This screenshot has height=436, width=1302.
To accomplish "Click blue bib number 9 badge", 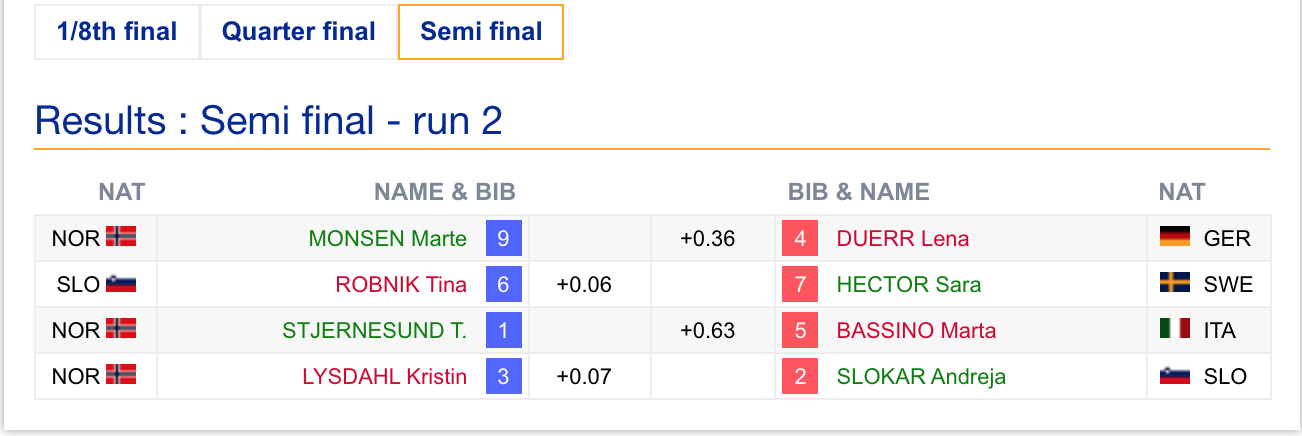I will (503, 238).
